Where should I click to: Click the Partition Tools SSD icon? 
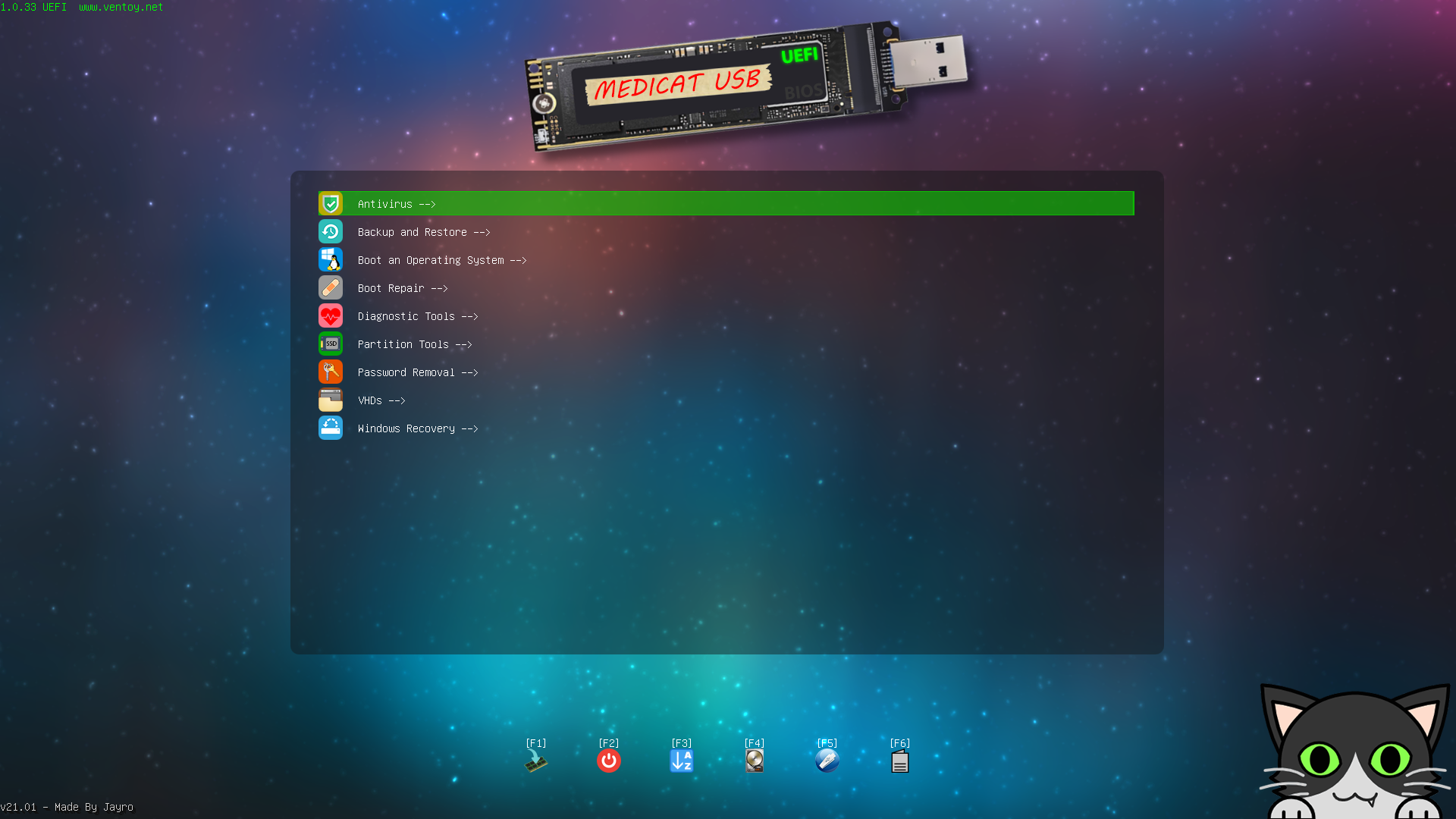331,344
